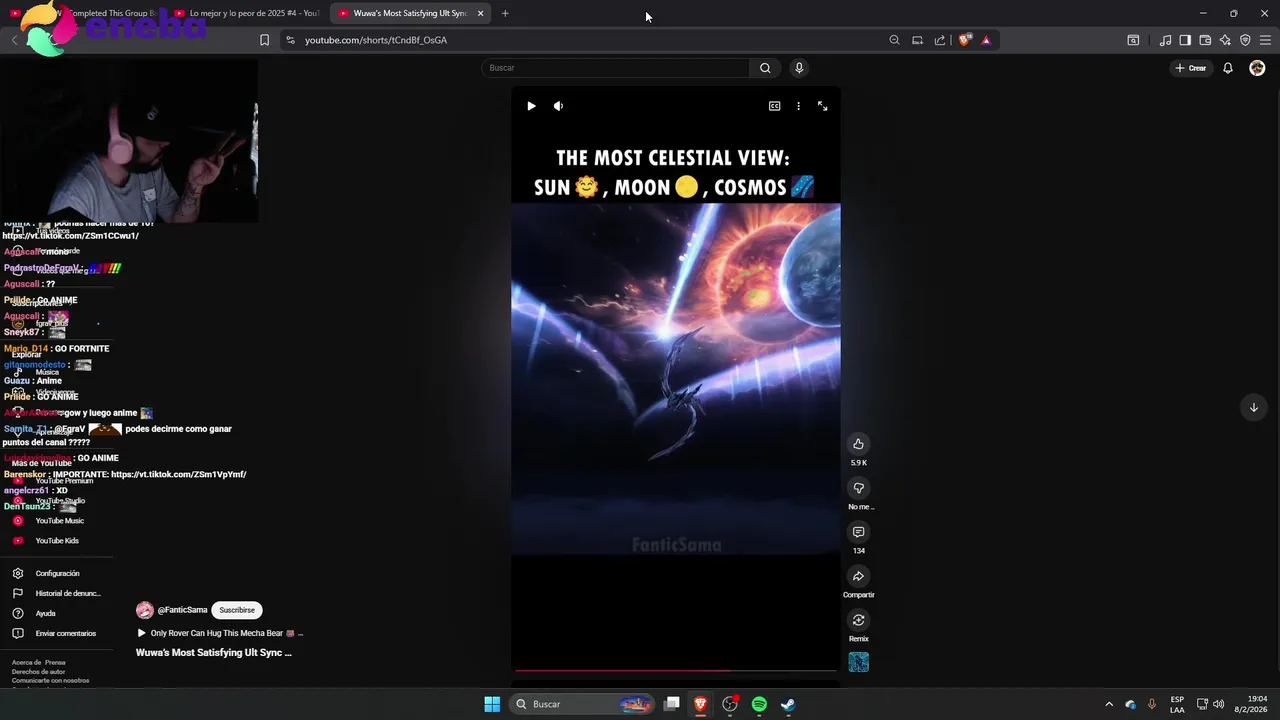Toggle closed captions on the Short

774,106
